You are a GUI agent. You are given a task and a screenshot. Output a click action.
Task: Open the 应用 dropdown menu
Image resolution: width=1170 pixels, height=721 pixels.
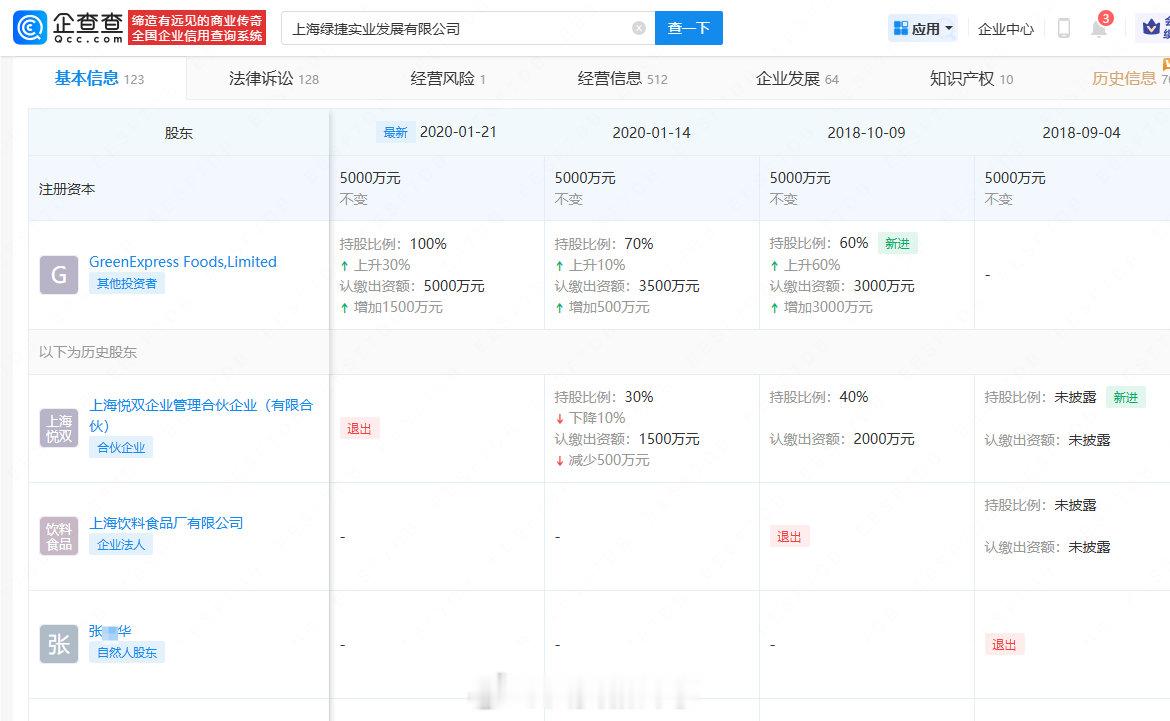click(x=923, y=28)
